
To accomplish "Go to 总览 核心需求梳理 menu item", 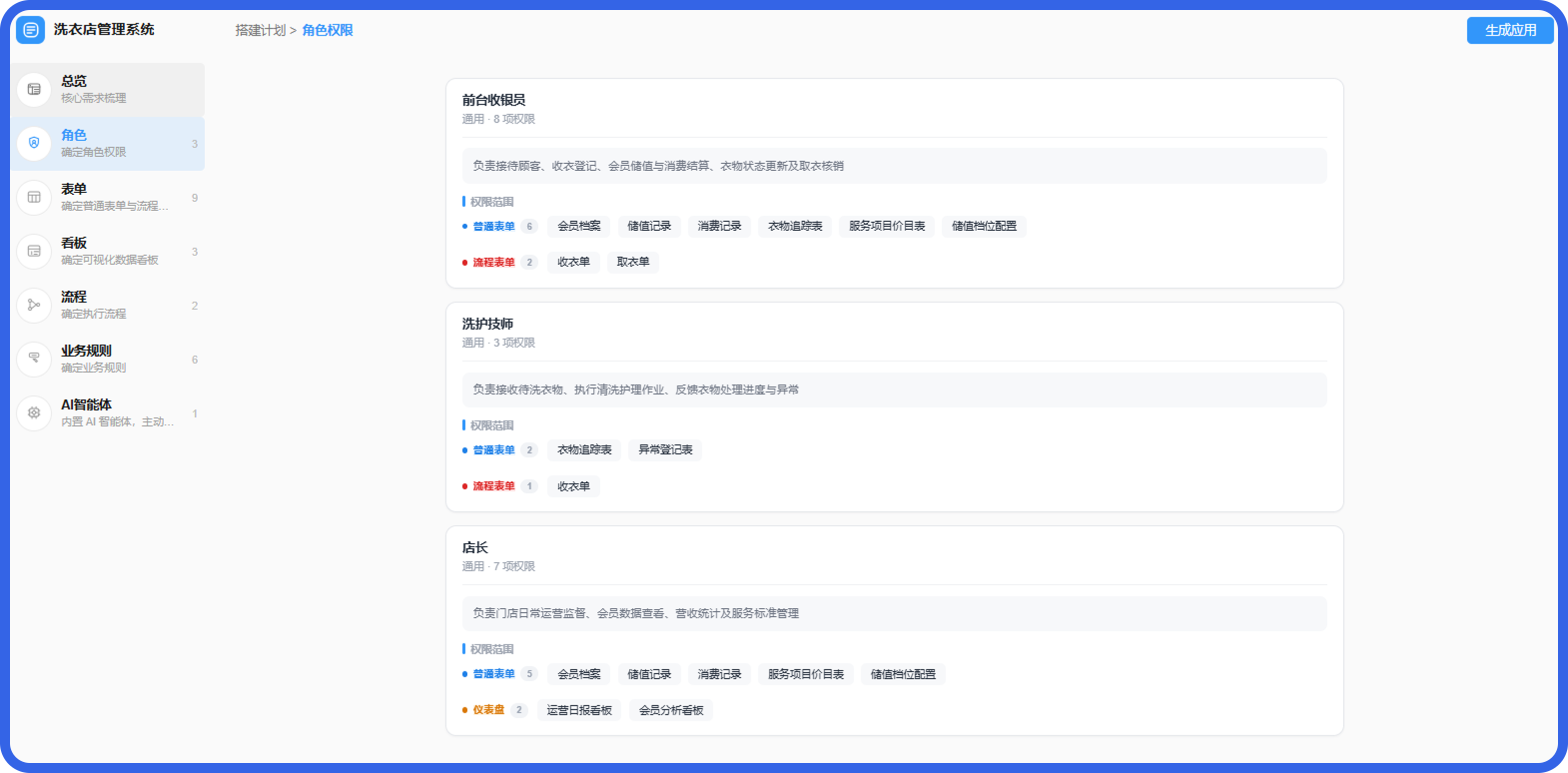I will pyautogui.click(x=107, y=89).
